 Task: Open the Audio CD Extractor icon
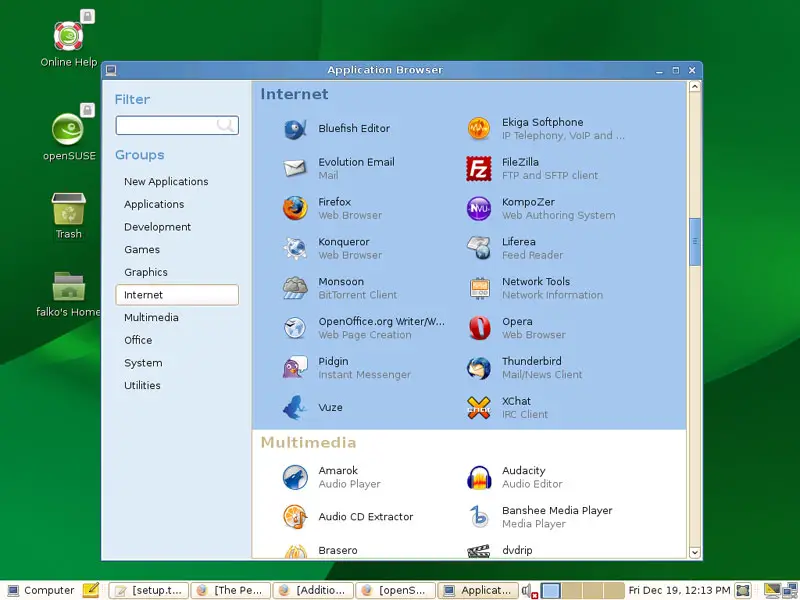point(295,517)
